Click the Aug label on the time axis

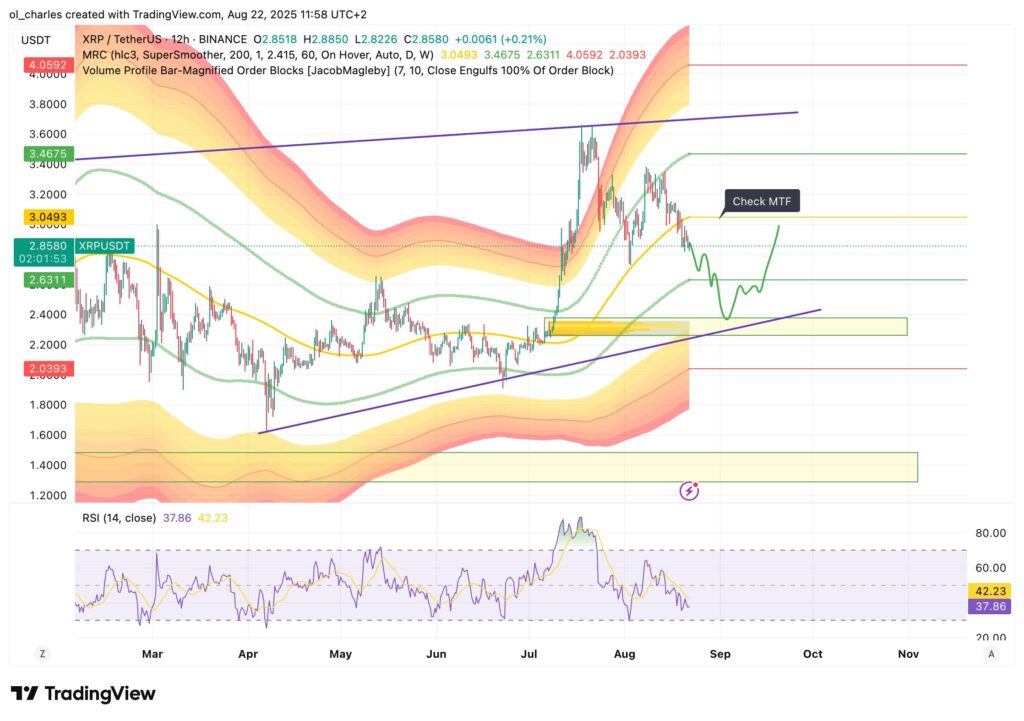click(x=624, y=653)
